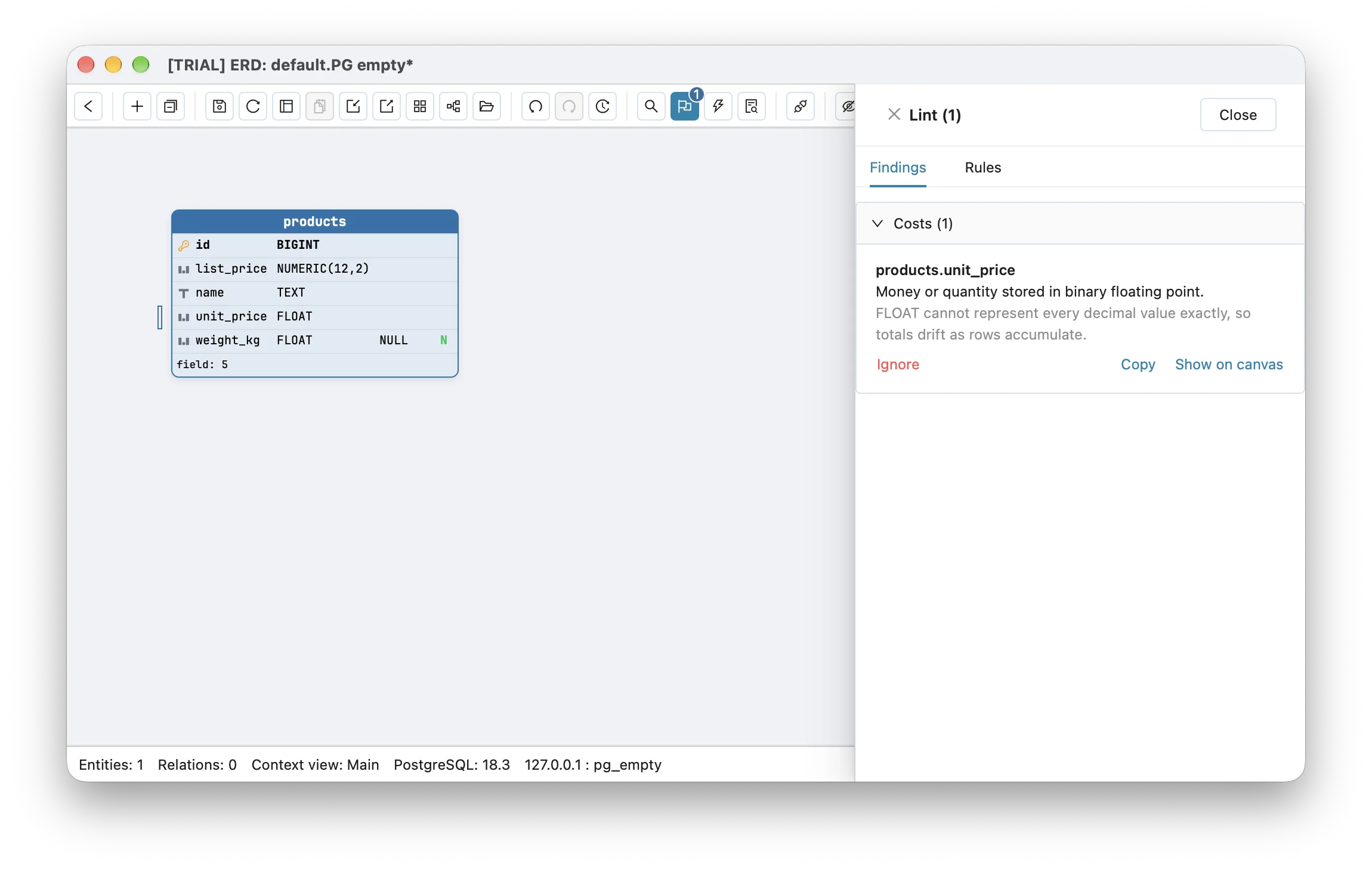Switch to the Findings tab

898,168
